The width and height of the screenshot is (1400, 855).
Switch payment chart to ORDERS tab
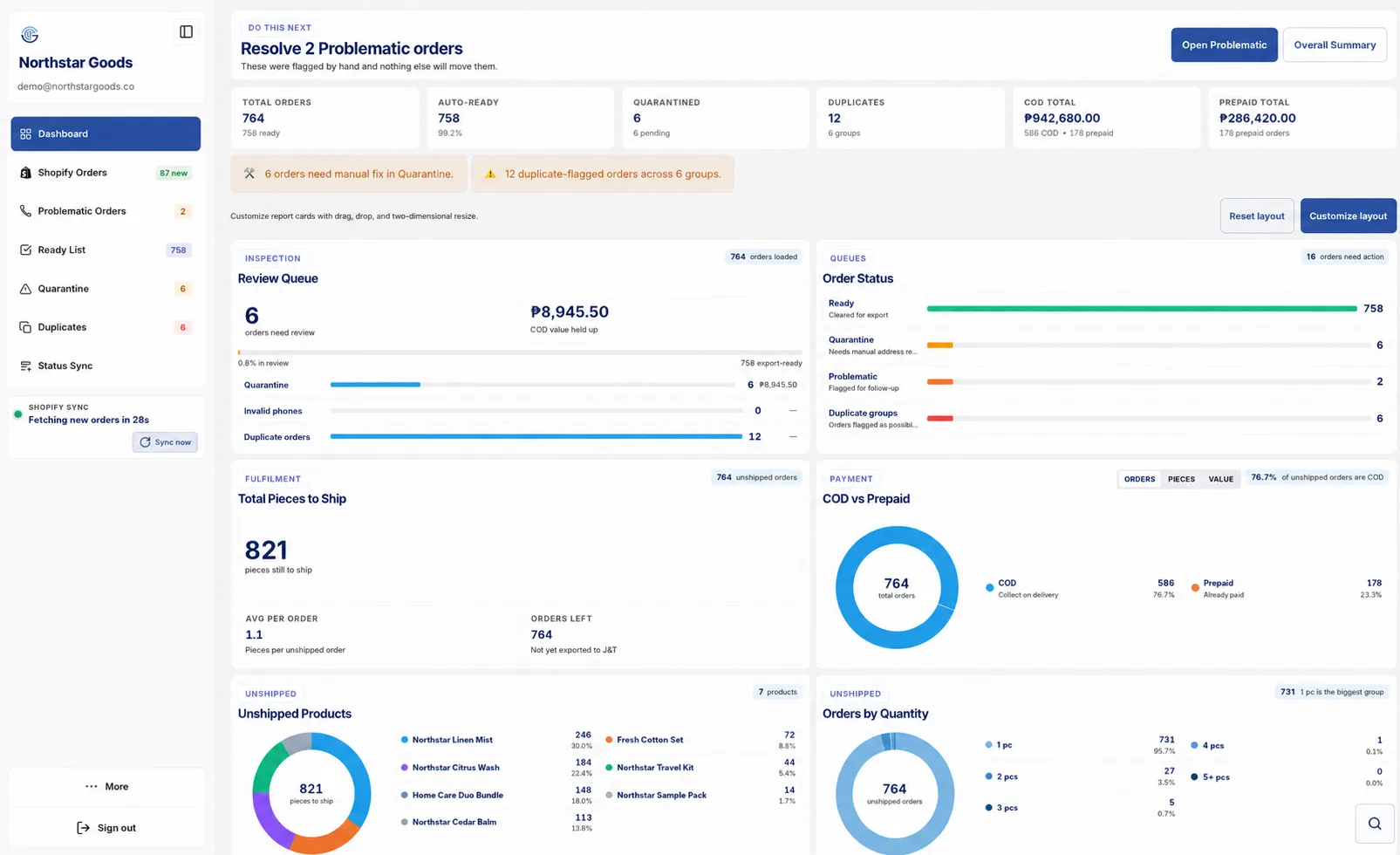[1139, 479]
